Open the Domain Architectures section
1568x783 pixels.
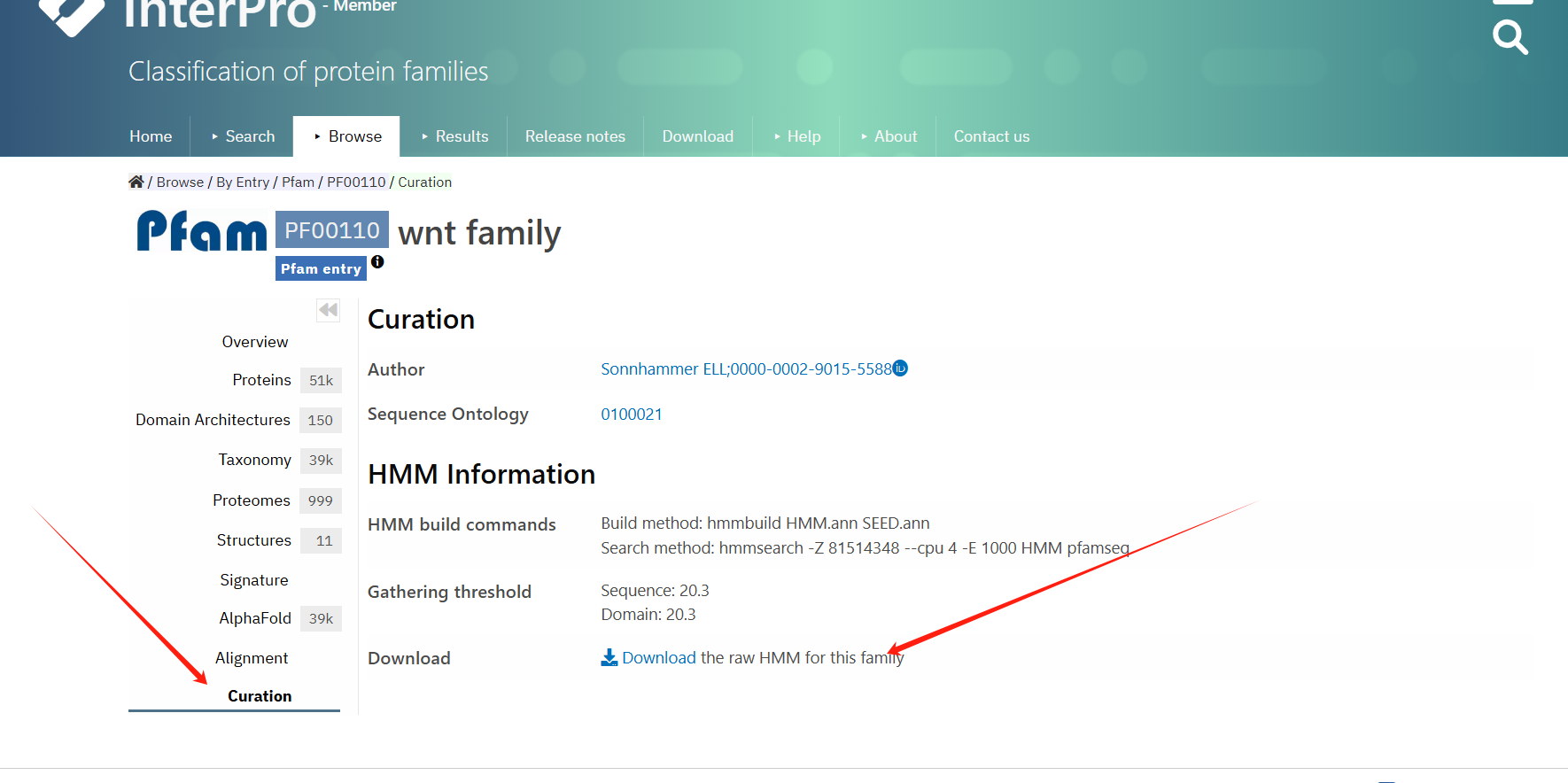click(x=213, y=420)
